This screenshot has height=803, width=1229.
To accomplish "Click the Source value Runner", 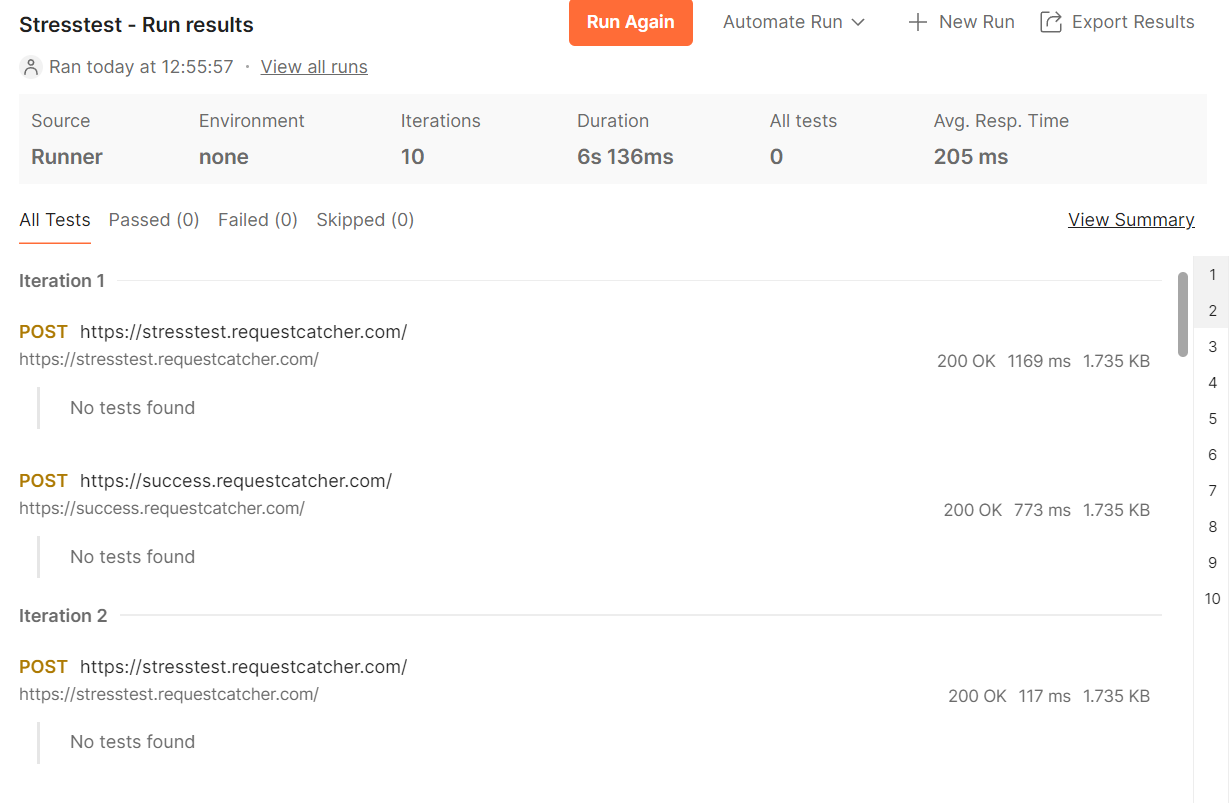I will (x=67, y=157).
